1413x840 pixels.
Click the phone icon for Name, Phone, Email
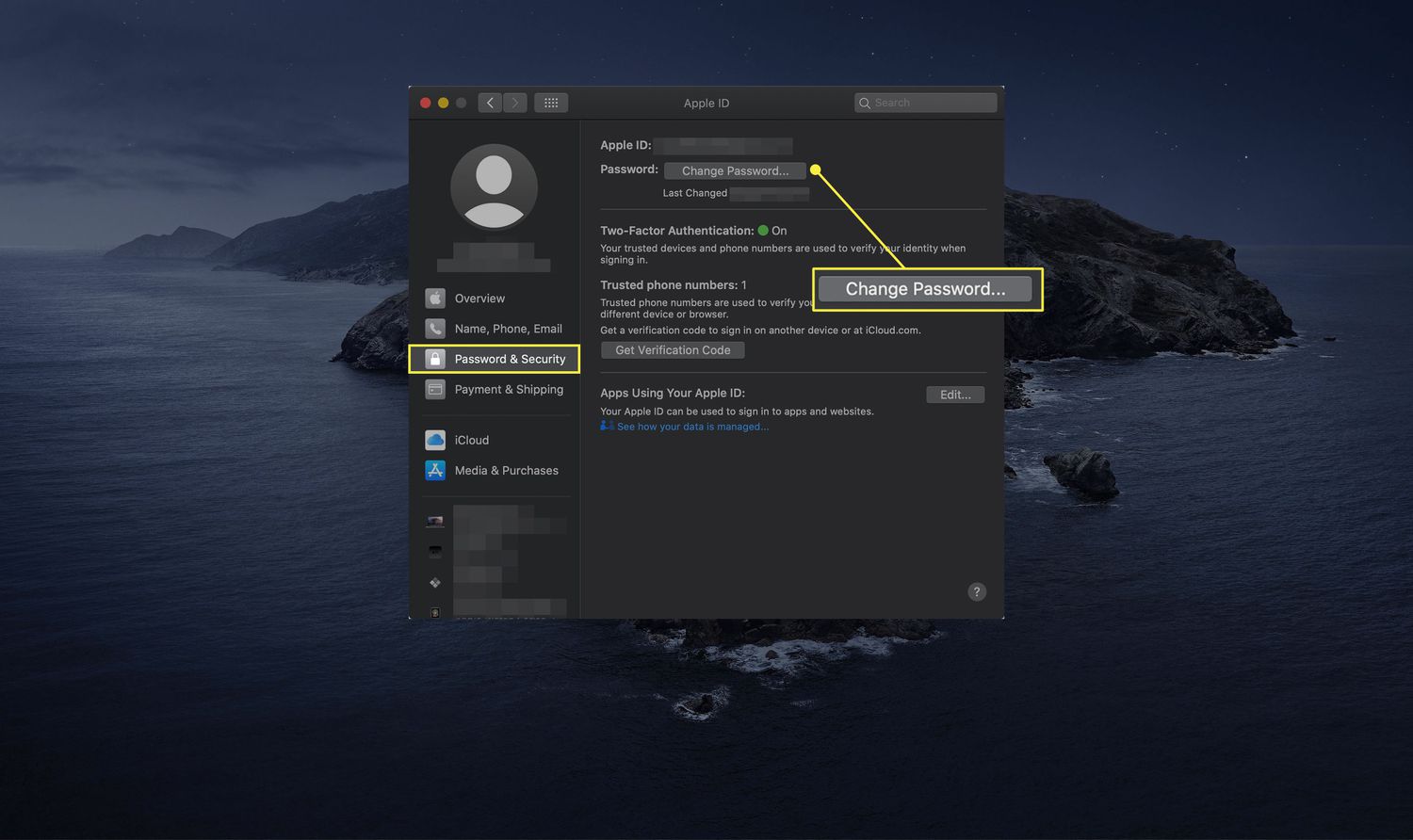point(434,329)
